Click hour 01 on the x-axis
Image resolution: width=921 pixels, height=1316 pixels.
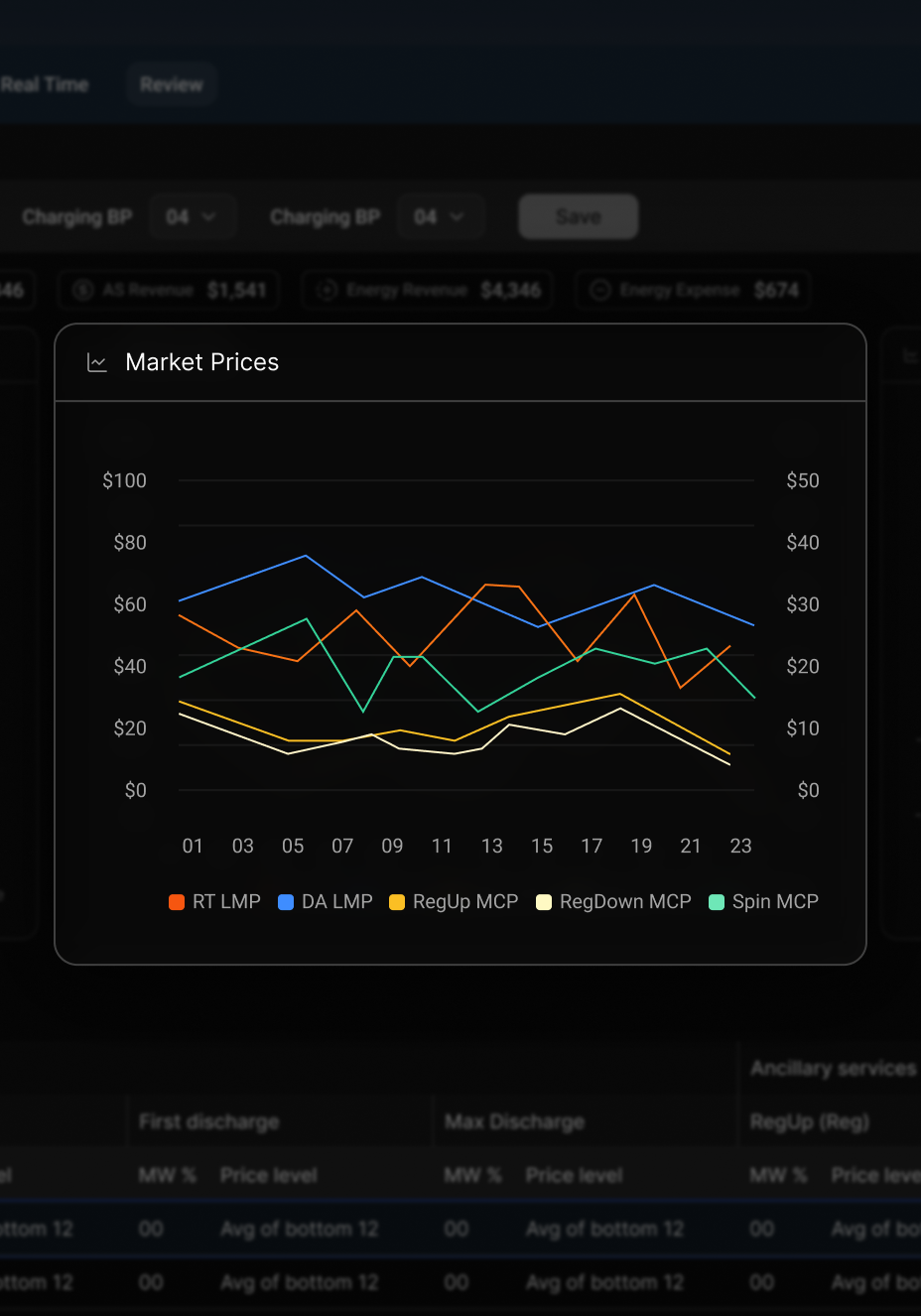[x=193, y=846]
